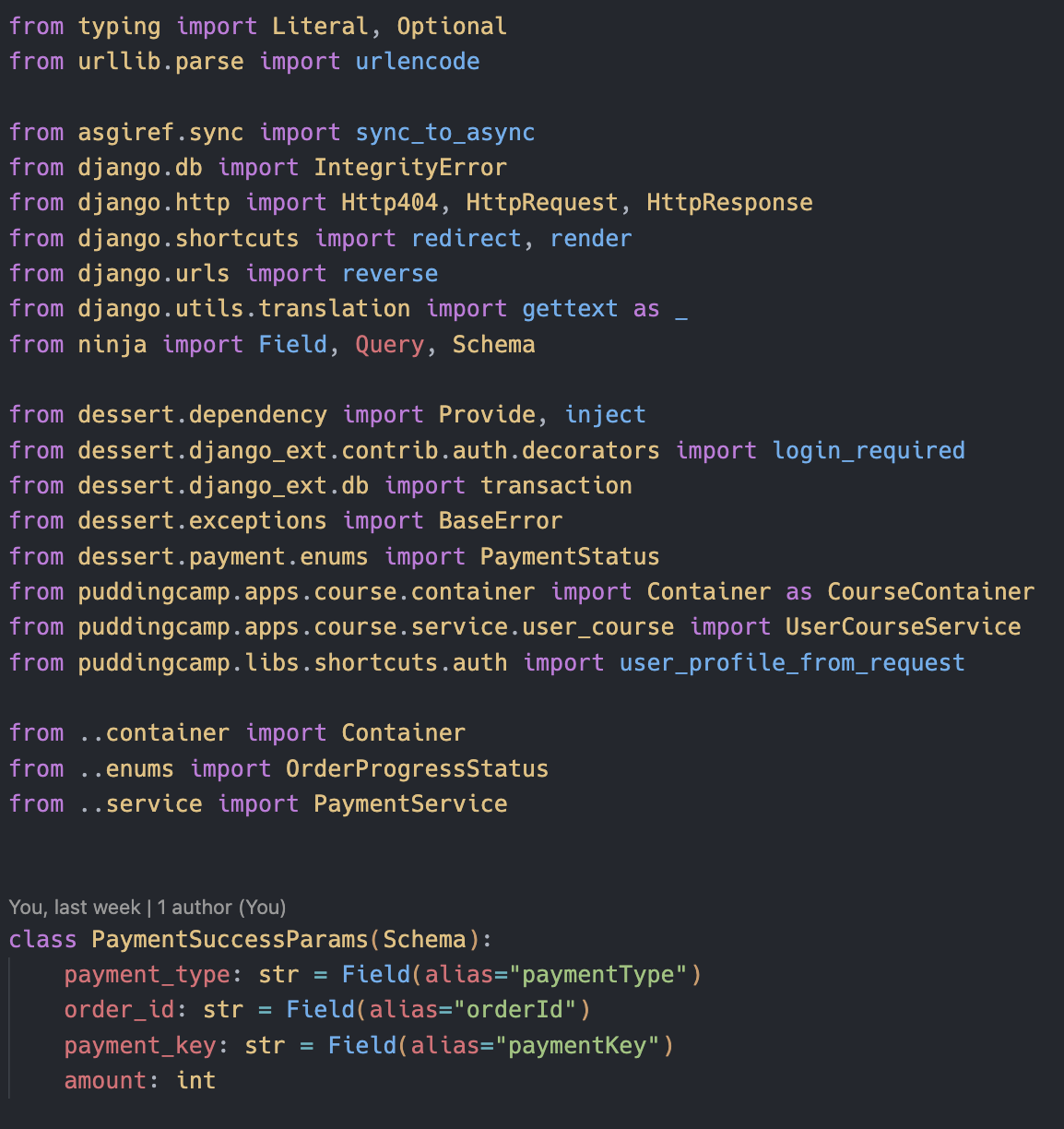Click the PaymentSuccessParams class name
Image resolution: width=1064 pixels, height=1129 pixels.
[230, 940]
